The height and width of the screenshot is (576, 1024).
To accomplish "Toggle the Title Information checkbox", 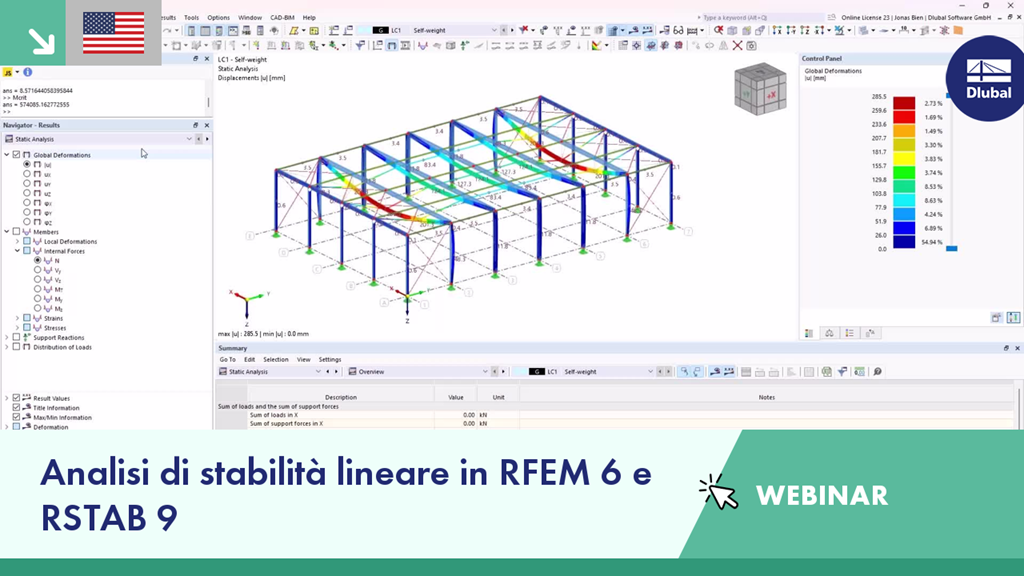I will (x=16, y=408).
